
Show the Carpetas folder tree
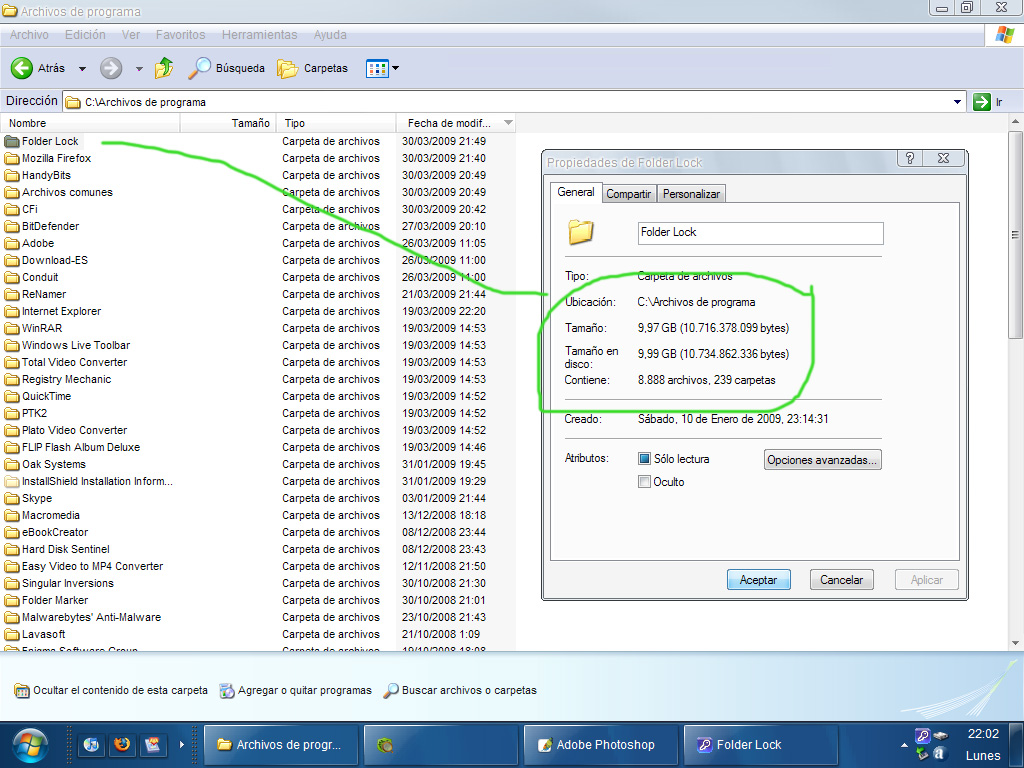[x=313, y=68]
